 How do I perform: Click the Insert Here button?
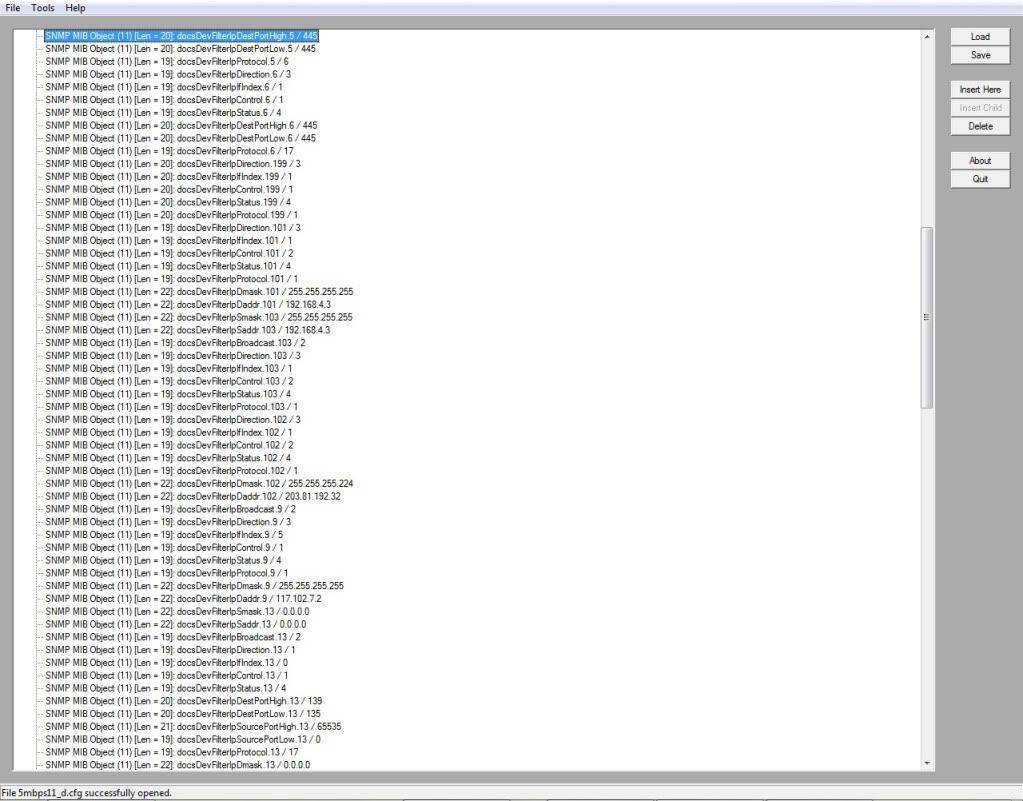click(980, 89)
